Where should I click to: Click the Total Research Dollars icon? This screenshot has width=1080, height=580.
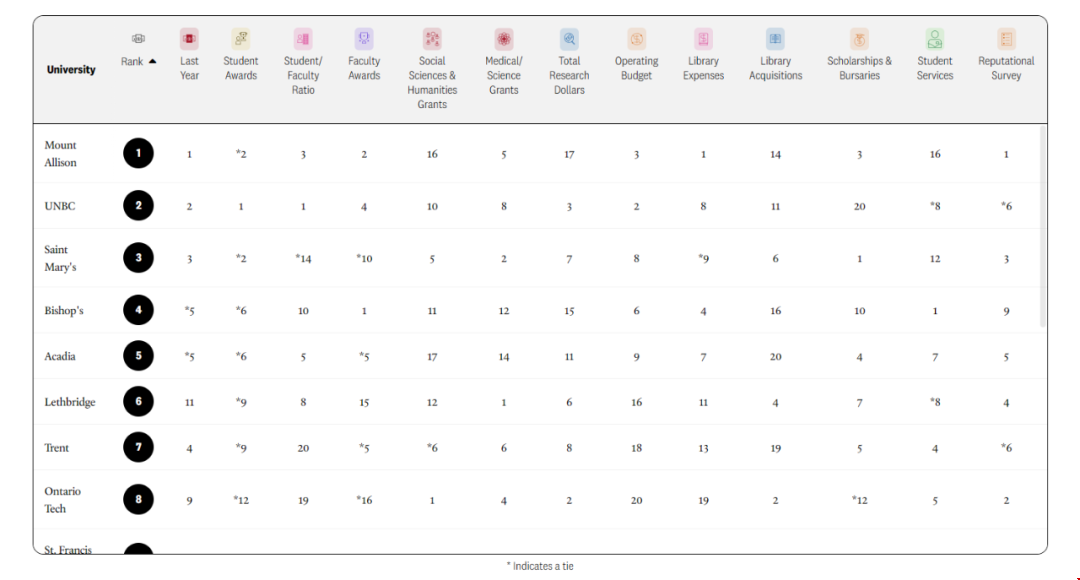pos(569,40)
